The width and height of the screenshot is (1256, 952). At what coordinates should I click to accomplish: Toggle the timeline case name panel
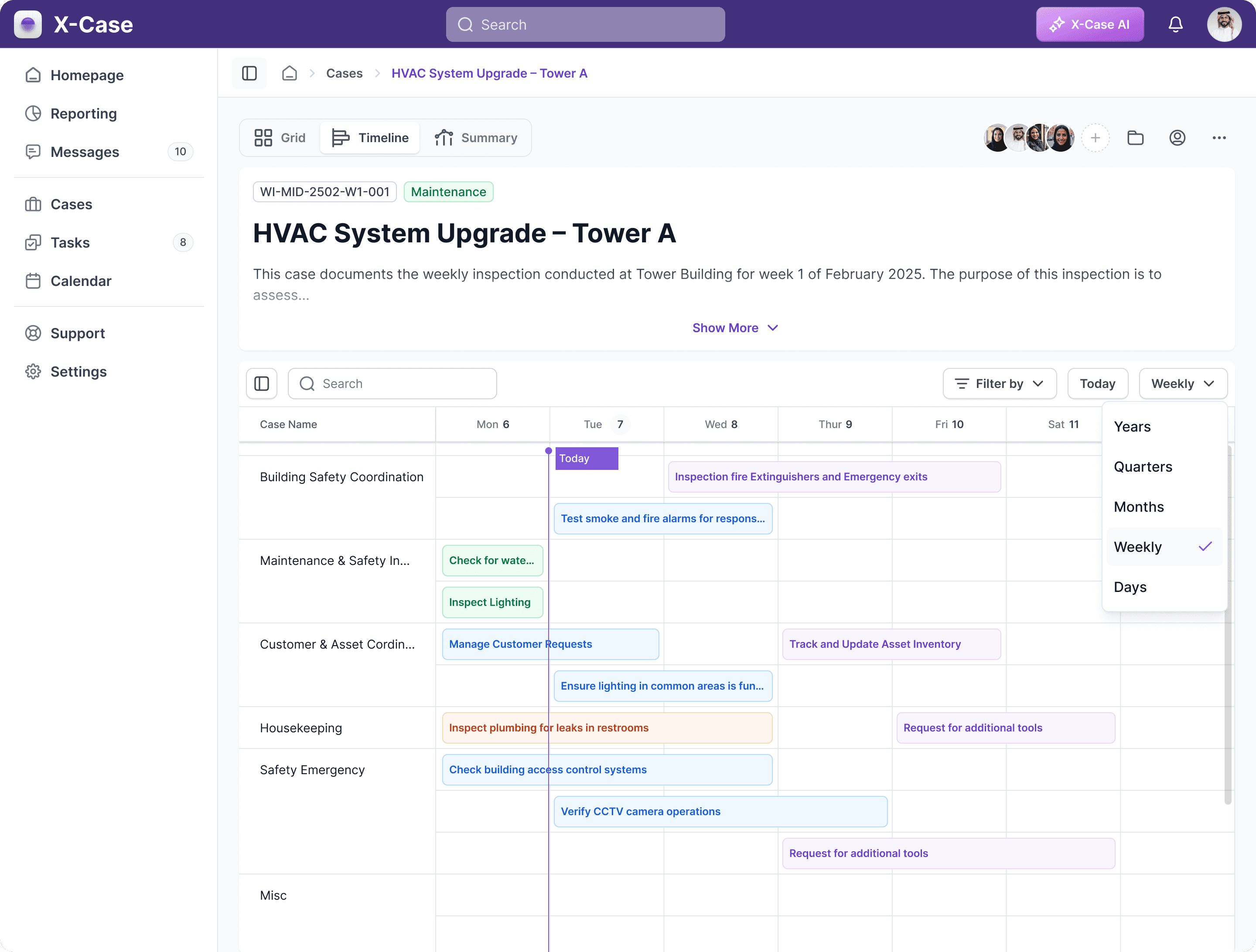[262, 384]
